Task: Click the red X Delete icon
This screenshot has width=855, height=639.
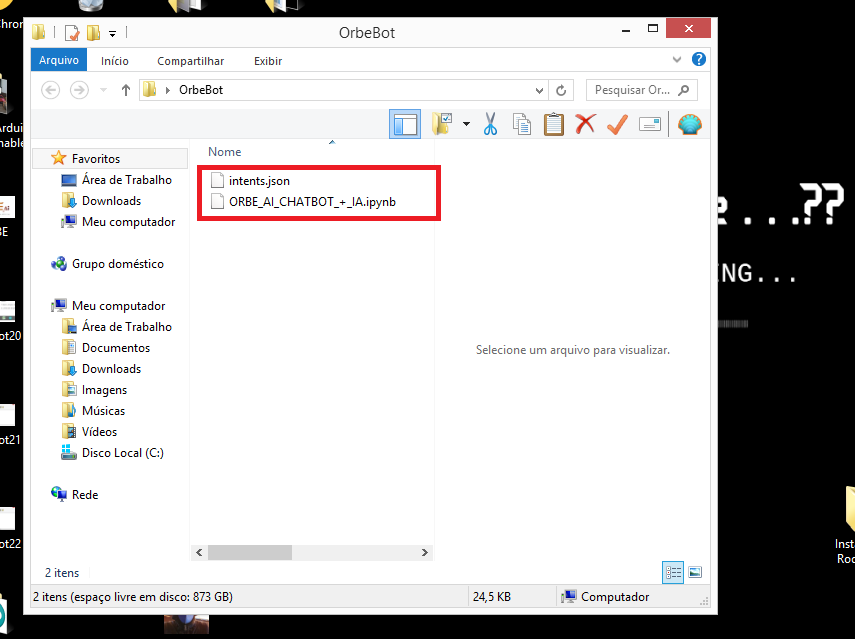Action: click(585, 124)
